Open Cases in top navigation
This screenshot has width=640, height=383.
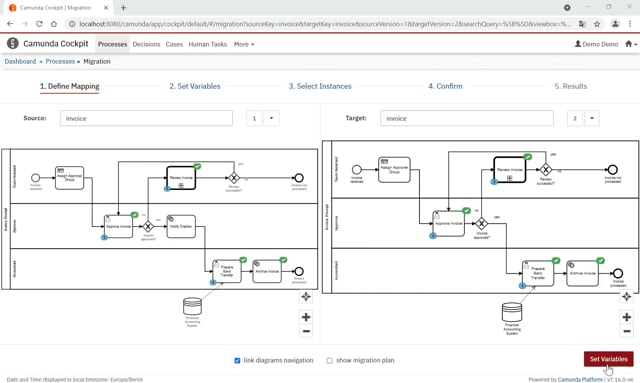point(174,44)
